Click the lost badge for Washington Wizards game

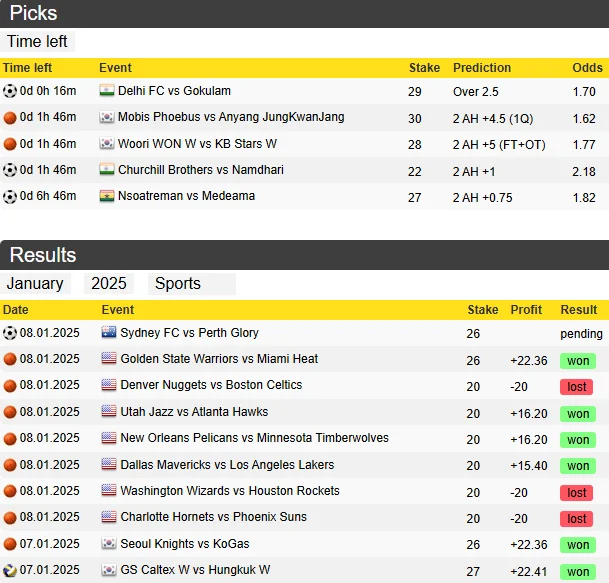pyautogui.click(x=577, y=492)
